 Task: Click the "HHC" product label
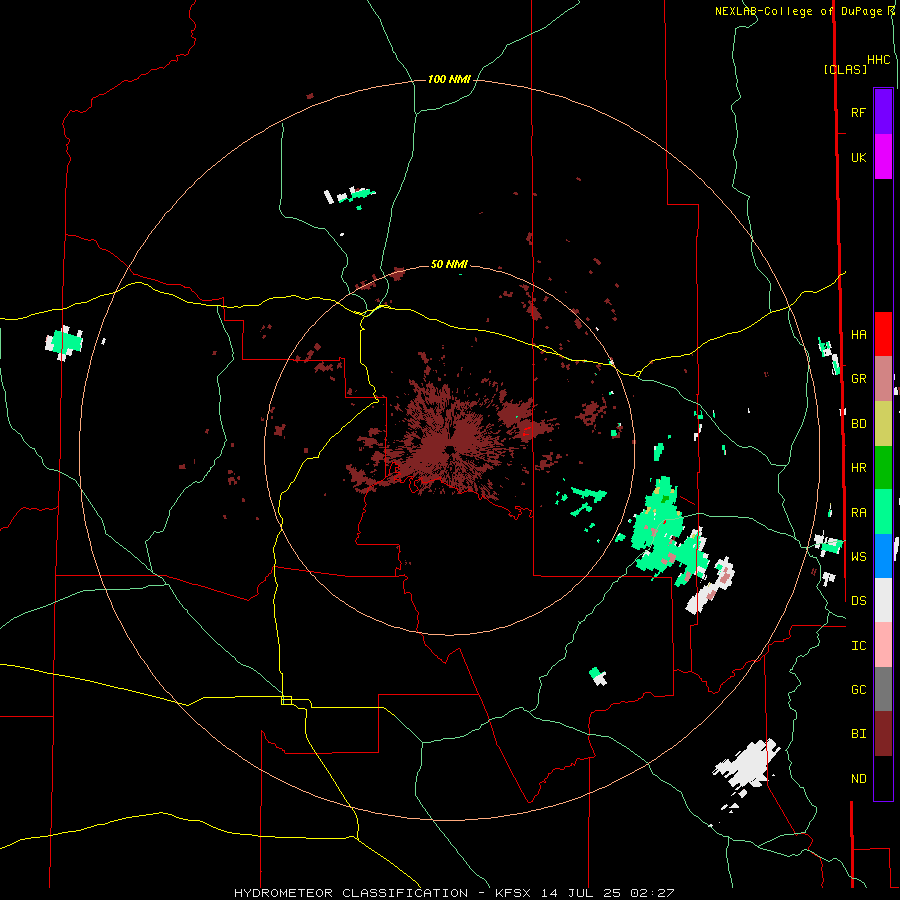(878, 60)
